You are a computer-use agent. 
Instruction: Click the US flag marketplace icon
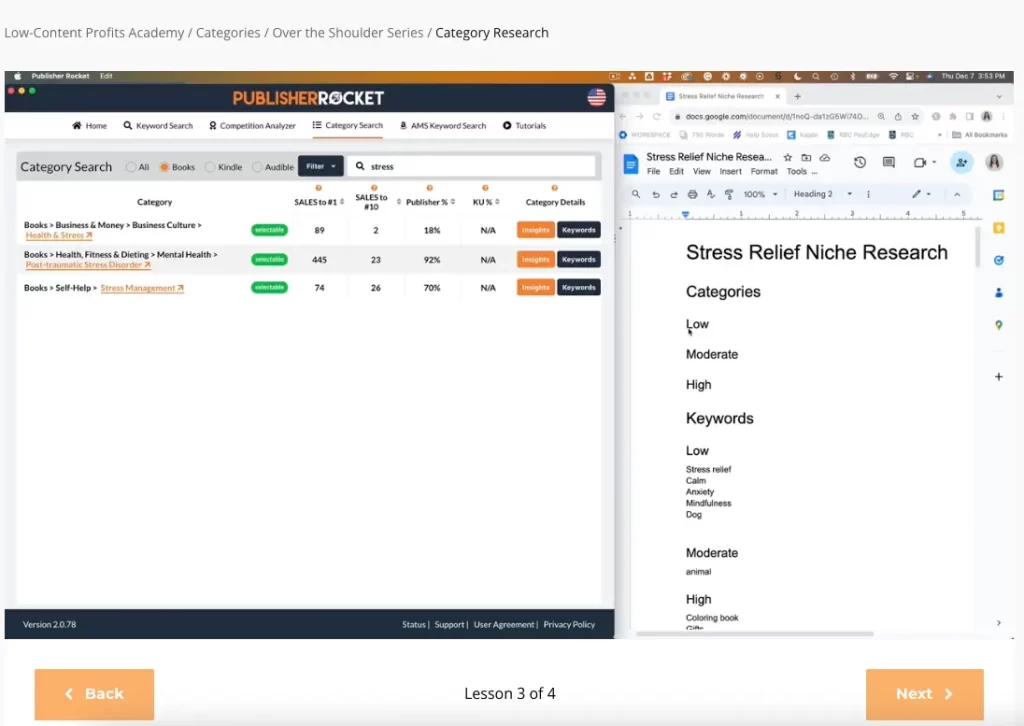point(596,97)
